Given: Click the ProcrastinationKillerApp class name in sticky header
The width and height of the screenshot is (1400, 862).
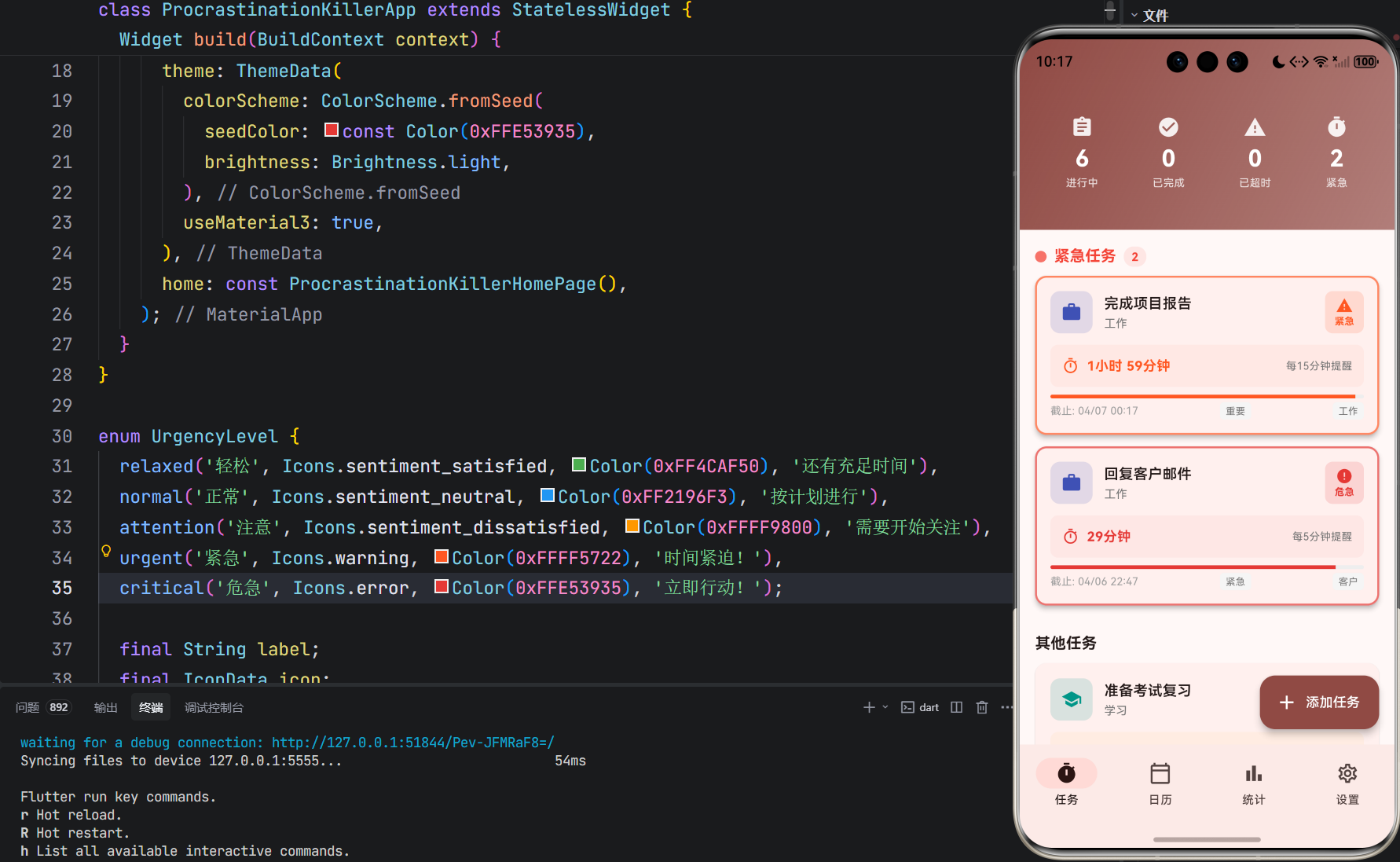Looking at the screenshot, I should click(x=288, y=10).
